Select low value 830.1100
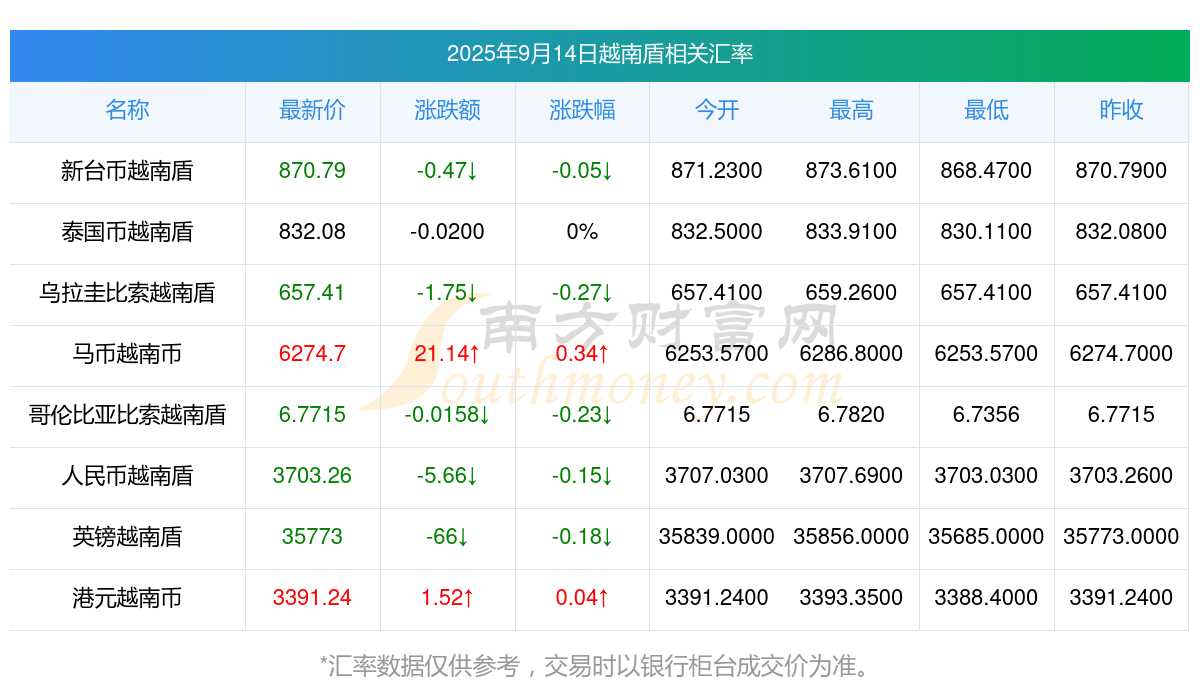The image size is (1200, 698). [986, 232]
